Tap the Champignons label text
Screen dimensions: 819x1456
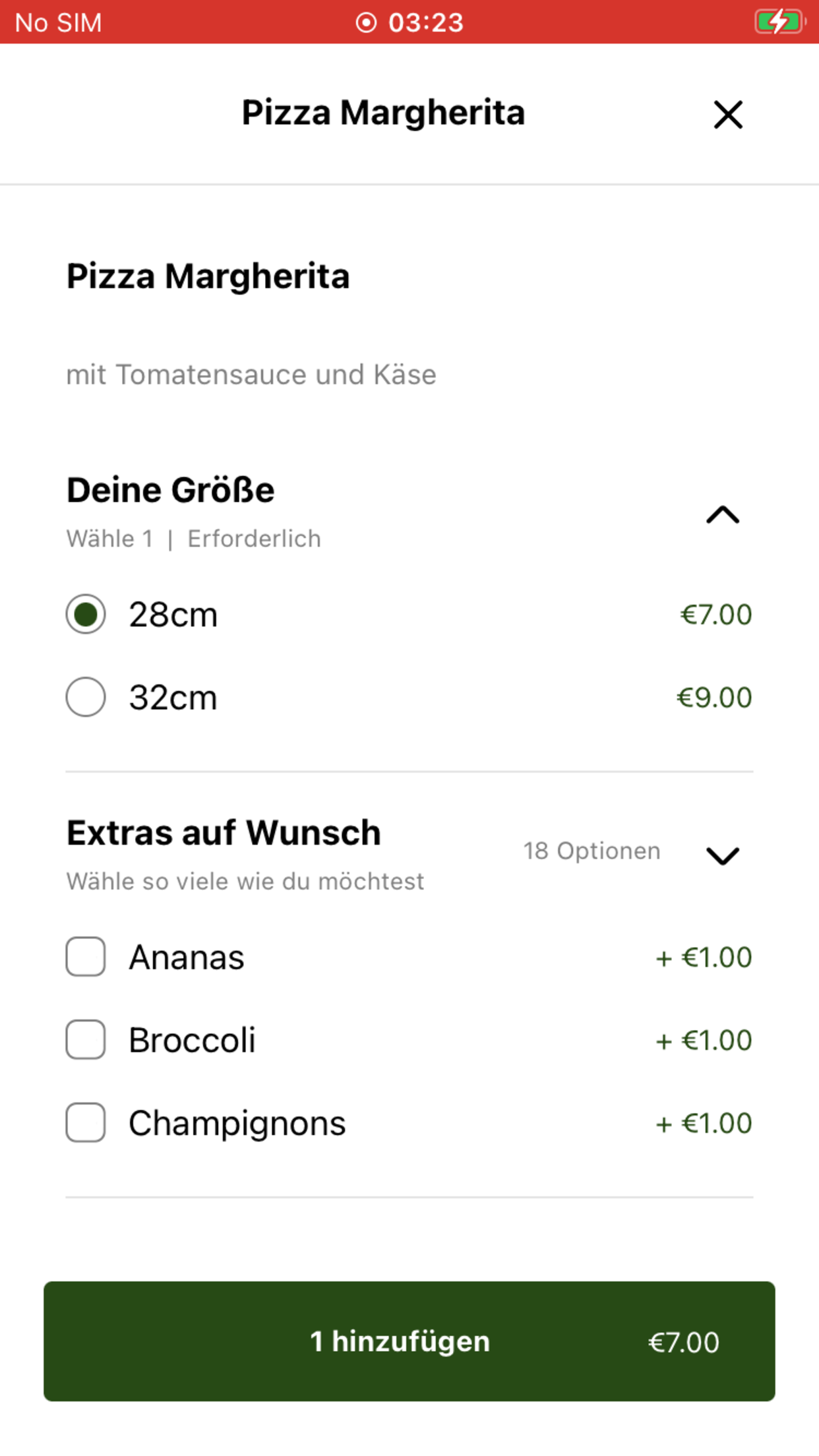pos(237,1123)
